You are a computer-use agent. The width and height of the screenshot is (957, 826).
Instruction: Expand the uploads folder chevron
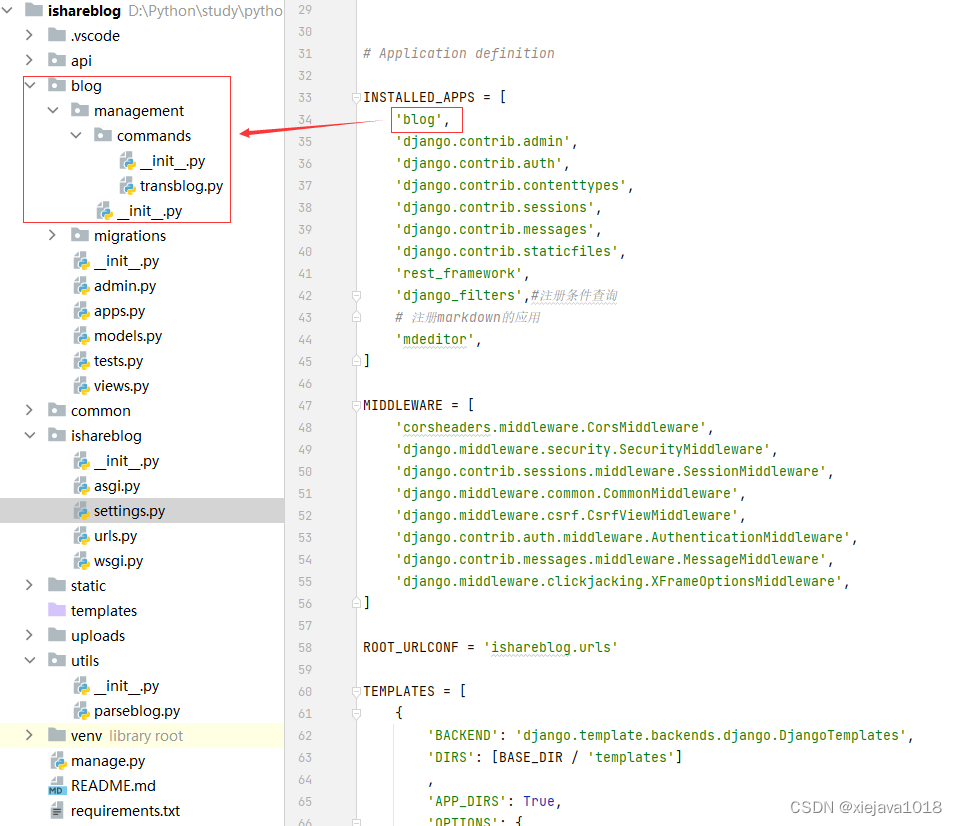click(29, 635)
